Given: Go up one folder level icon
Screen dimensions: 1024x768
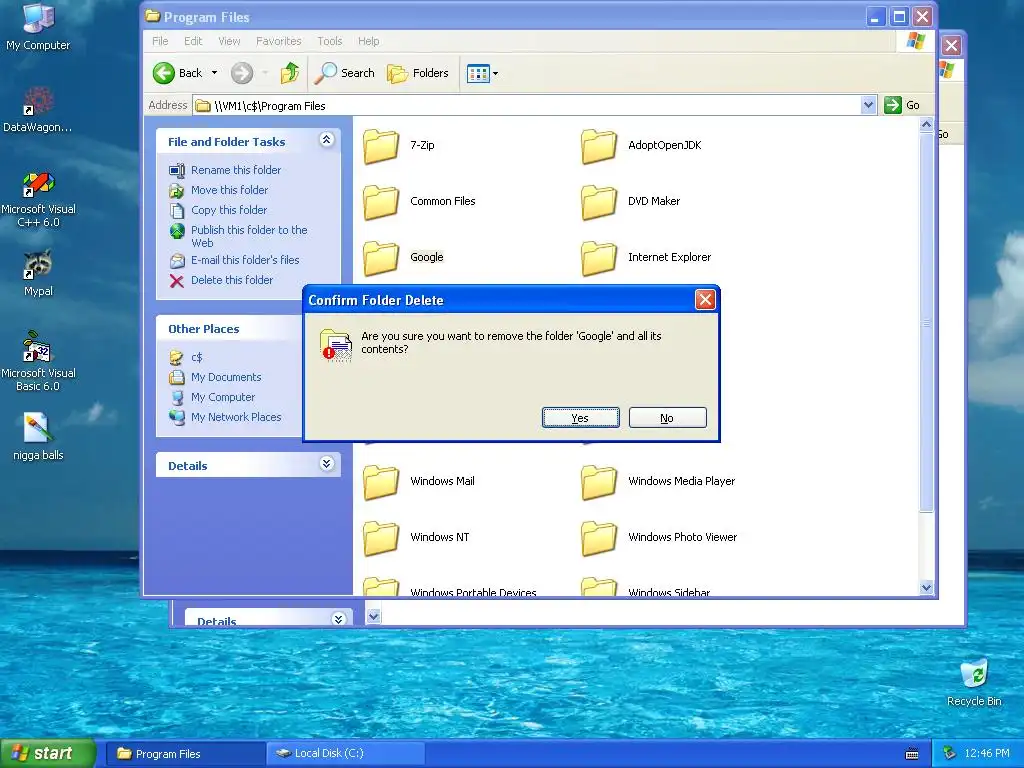Looking at the screenshot, I should [x=289, y=73].
